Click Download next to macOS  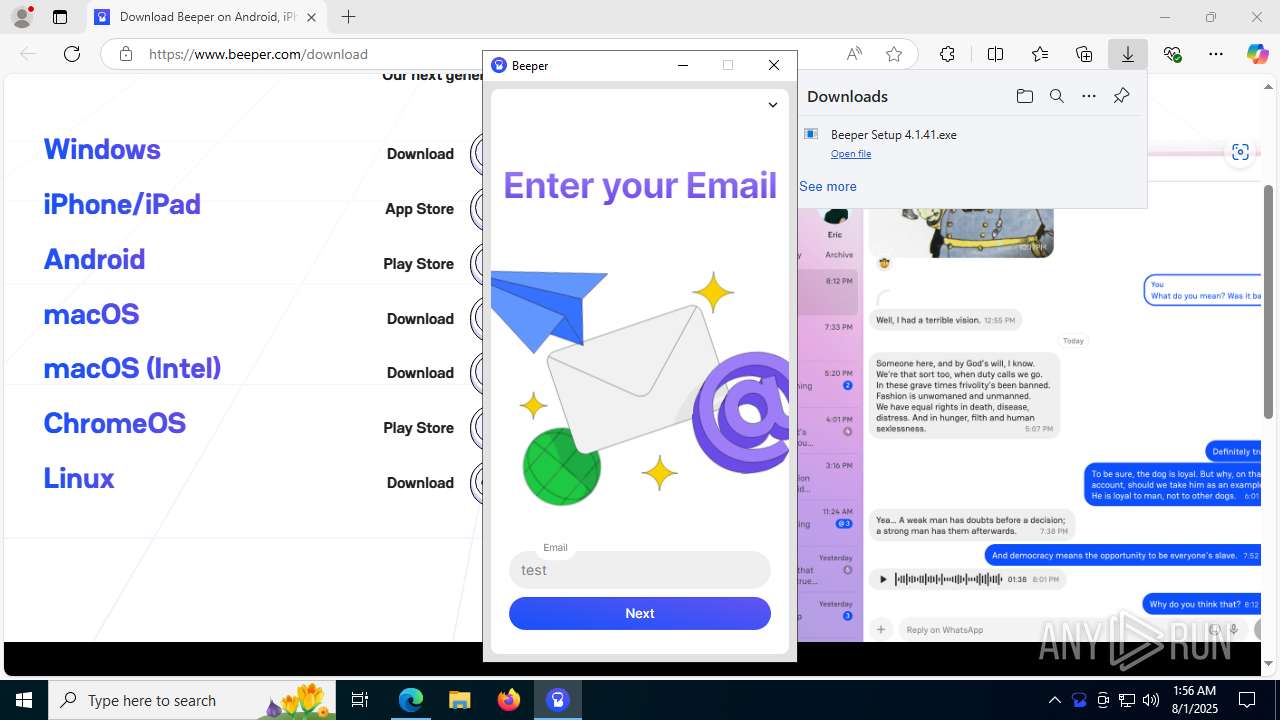[420, 319]
